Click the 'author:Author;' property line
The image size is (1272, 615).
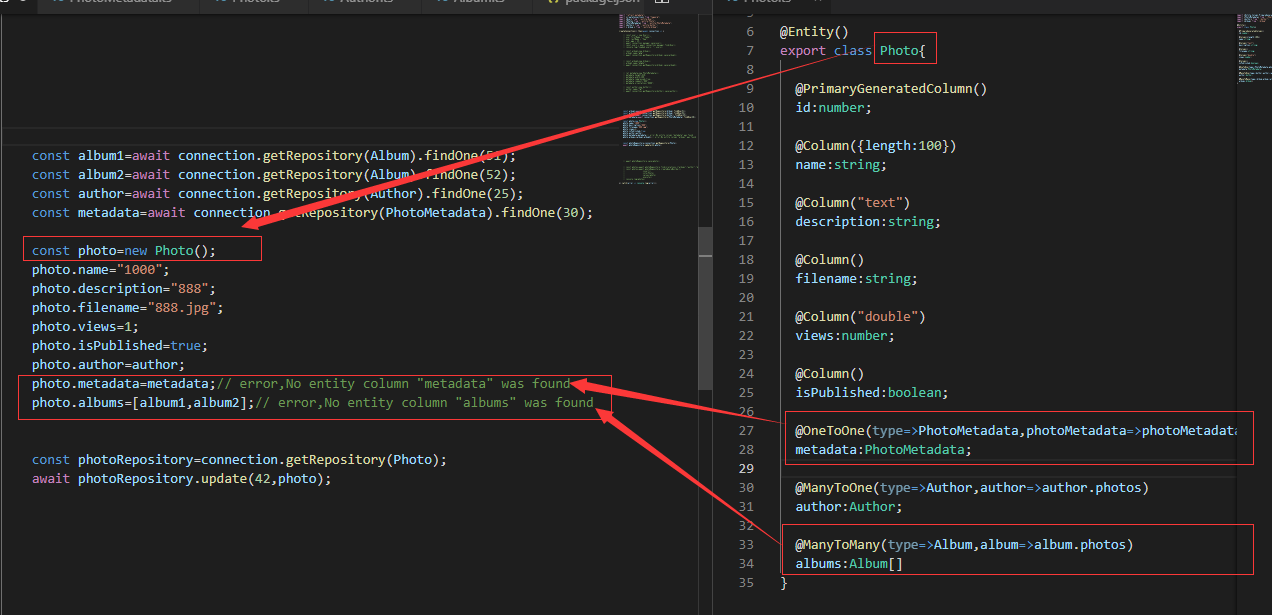(x=849, y=506)
